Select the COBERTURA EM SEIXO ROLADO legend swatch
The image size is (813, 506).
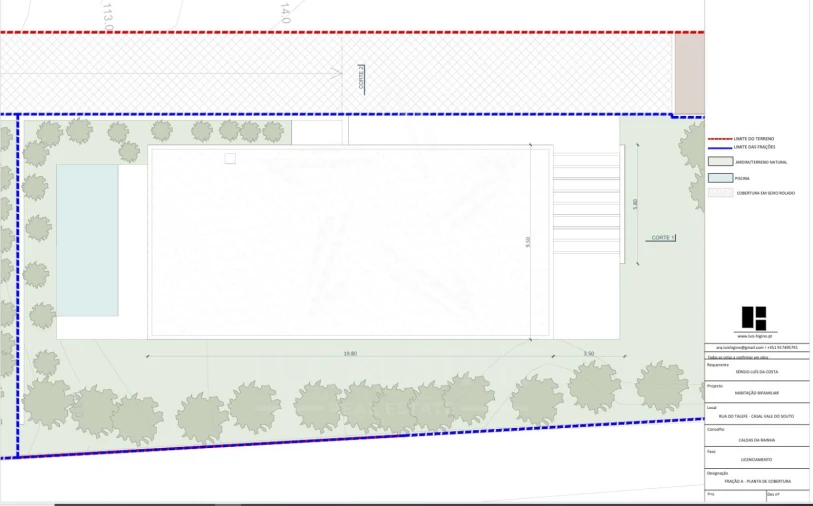720,192
